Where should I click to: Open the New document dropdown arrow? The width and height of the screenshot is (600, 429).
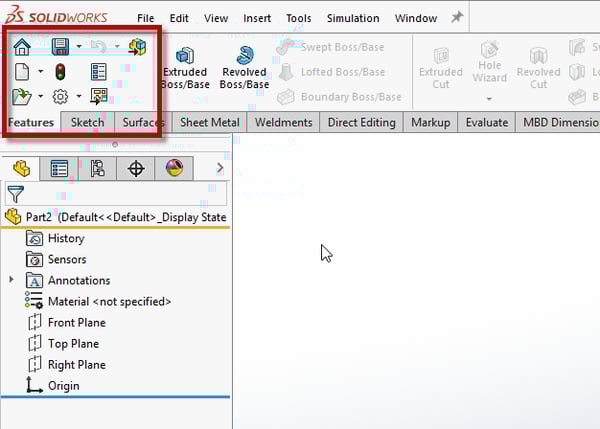(x=41, y=72)
